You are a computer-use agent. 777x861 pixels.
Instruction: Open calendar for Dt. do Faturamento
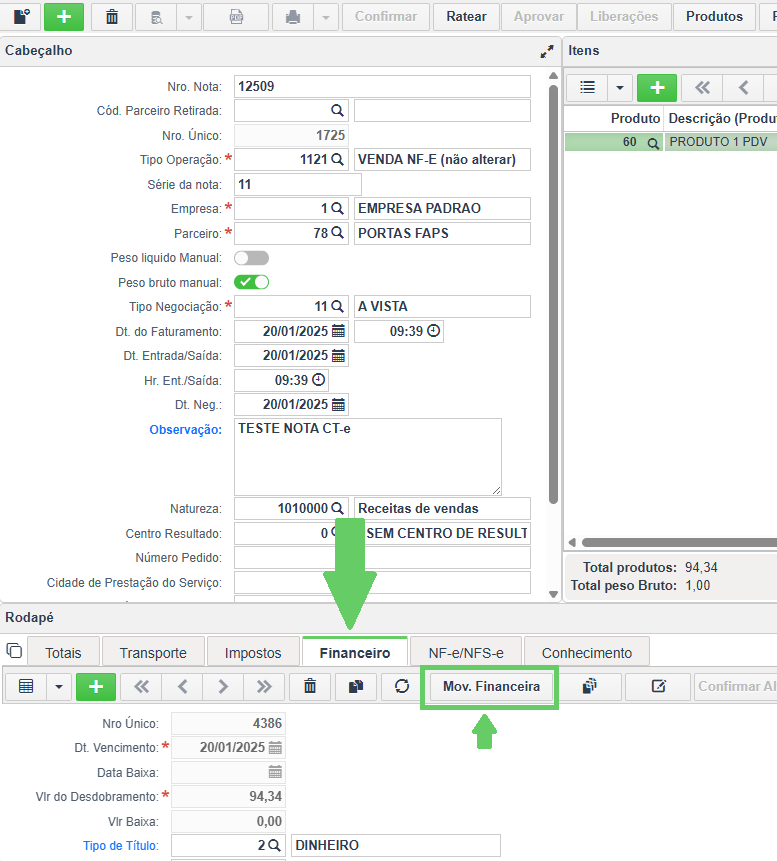pyautogui.click(x=338, y=331)
